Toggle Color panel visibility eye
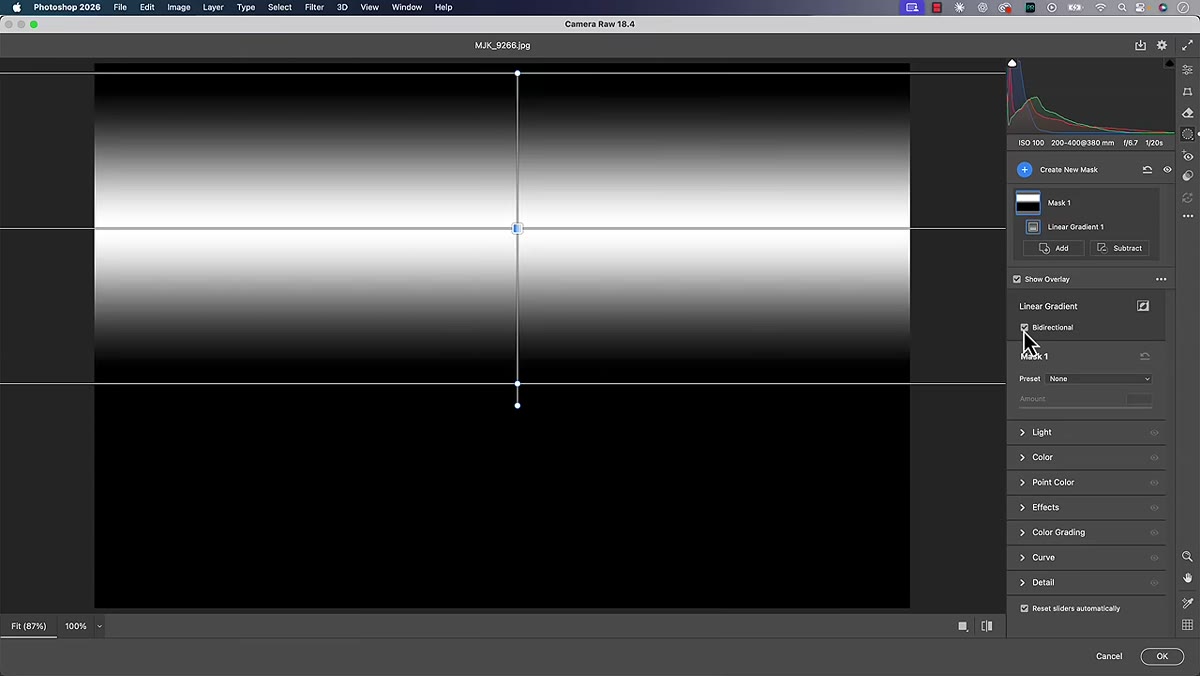The width and height of the screenshot is (1200, 676). [x=1154, y=458]
